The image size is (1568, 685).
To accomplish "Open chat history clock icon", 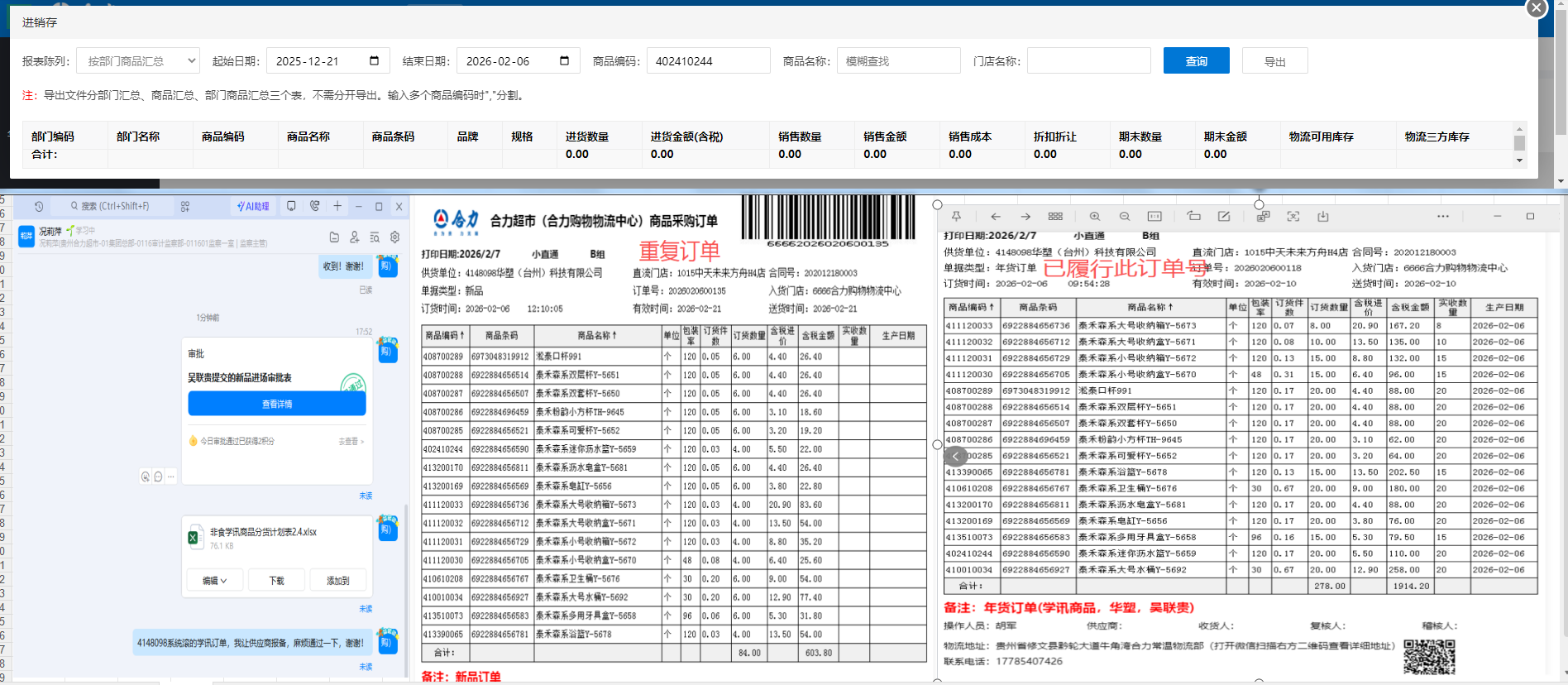I will tap(39, 206).
